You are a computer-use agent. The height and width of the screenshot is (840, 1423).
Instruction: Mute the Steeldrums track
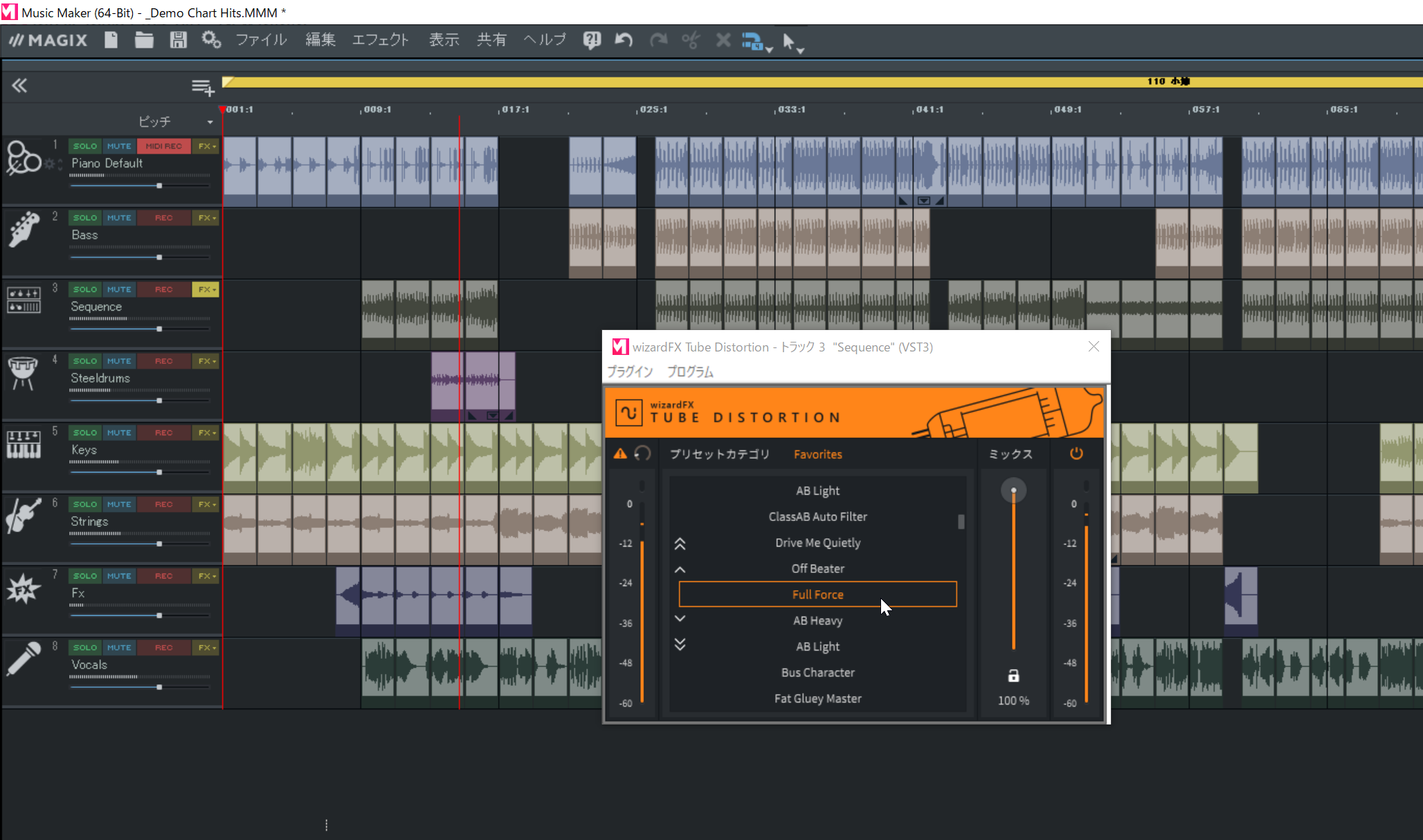point(119,361)
